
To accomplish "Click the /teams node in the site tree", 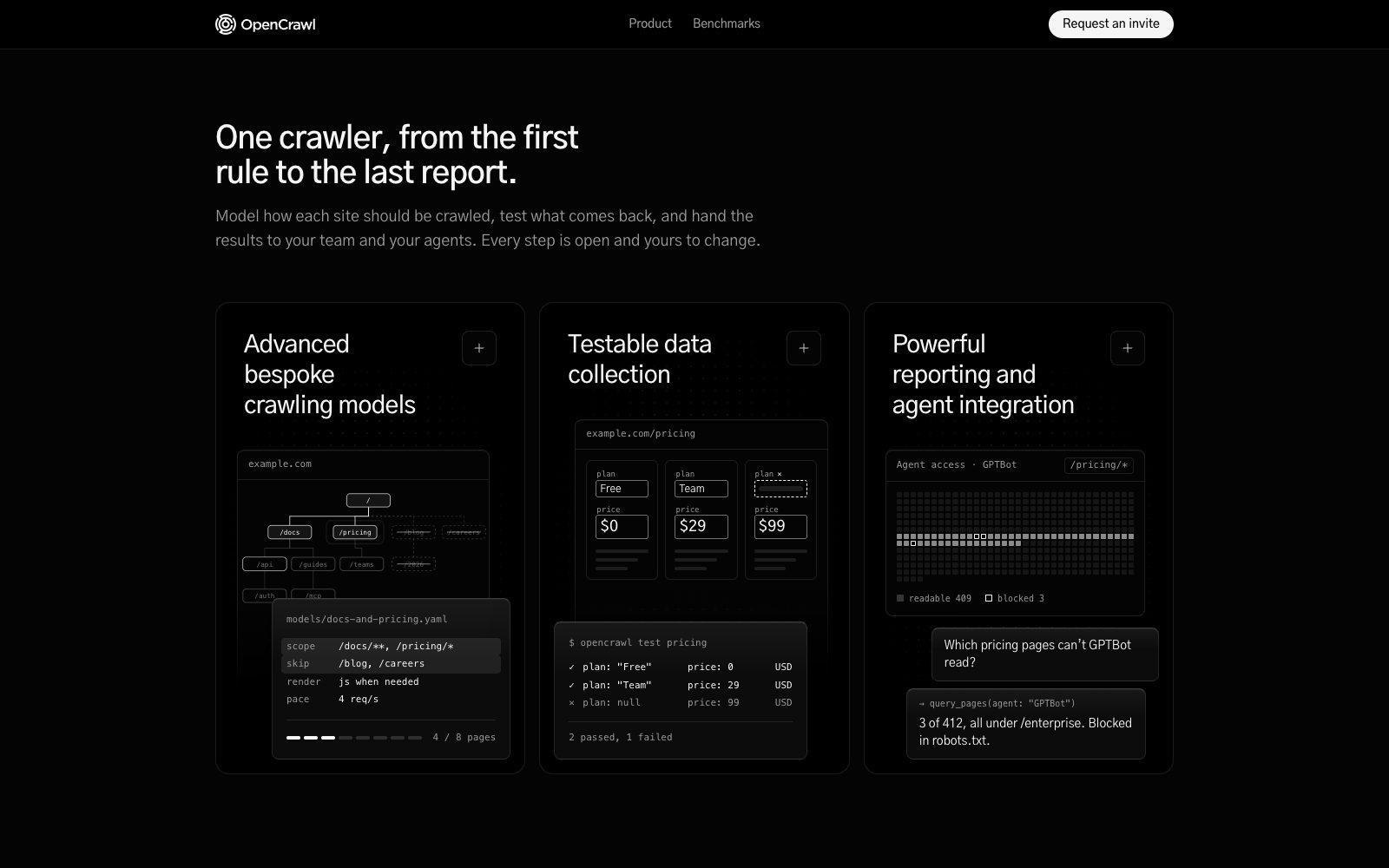I will [x=362, y=564].
